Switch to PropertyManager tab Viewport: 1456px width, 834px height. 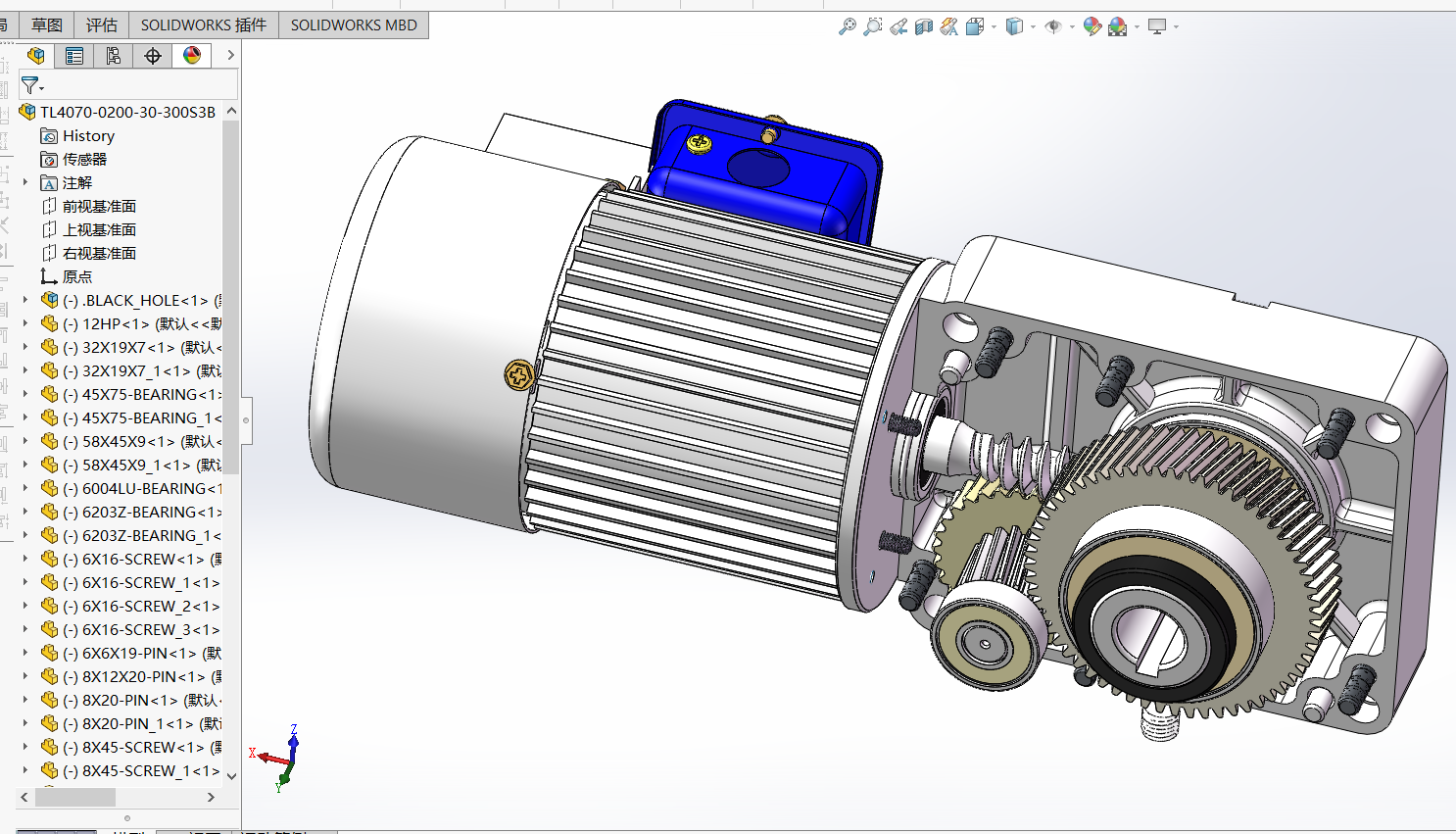(74, 56)
